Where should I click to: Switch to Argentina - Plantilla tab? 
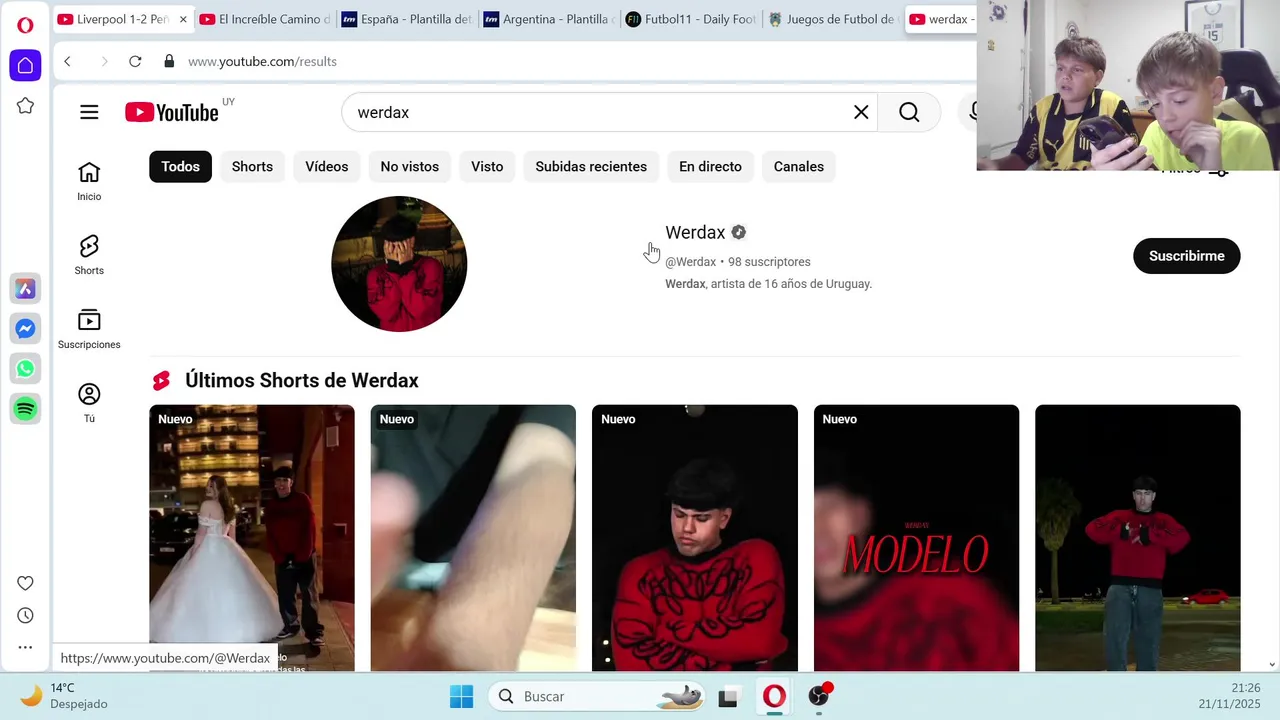pos(549,19)
